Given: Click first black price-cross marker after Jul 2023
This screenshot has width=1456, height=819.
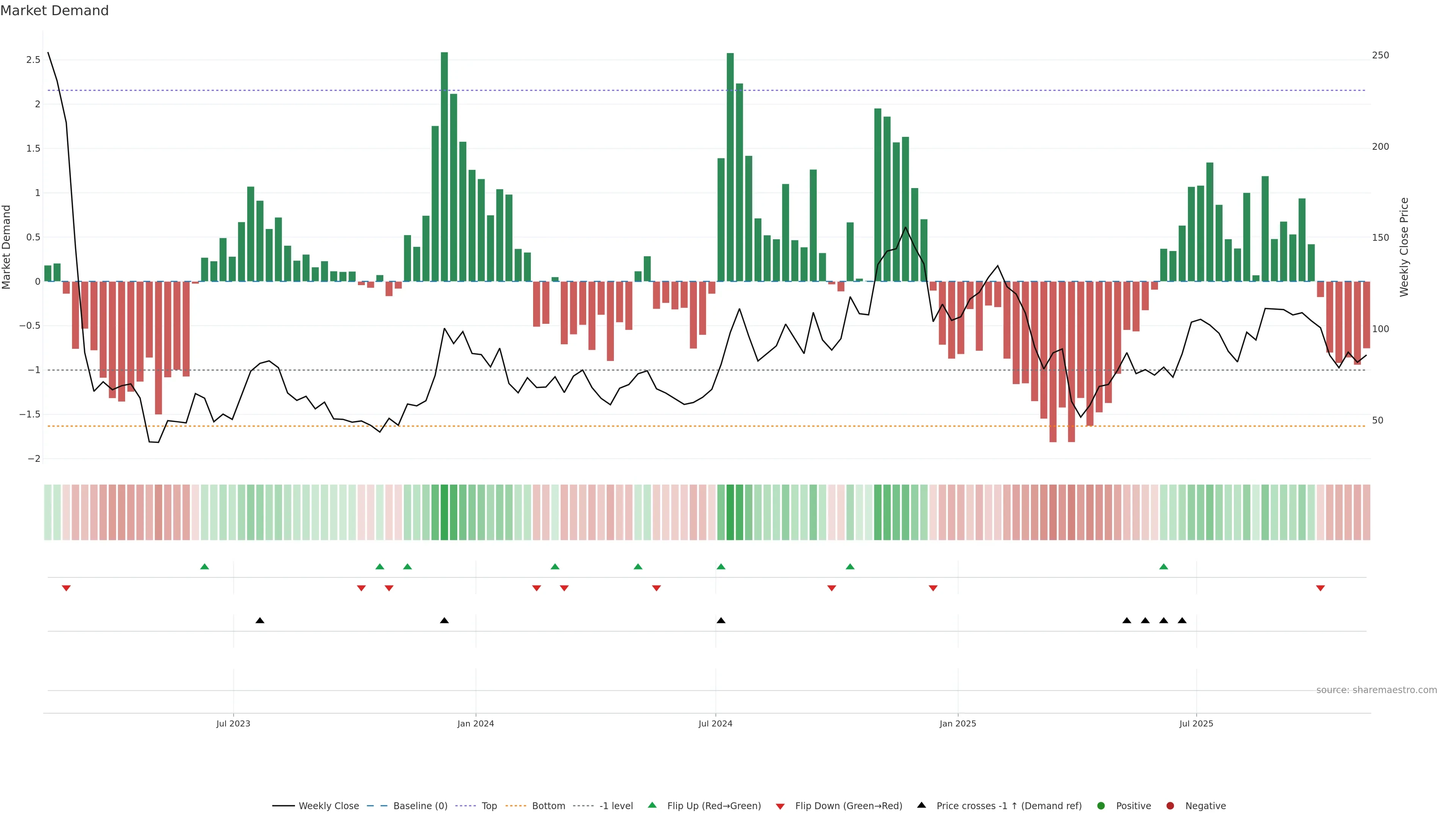Looking at the screenshot, I should click(x=260, y=621).
